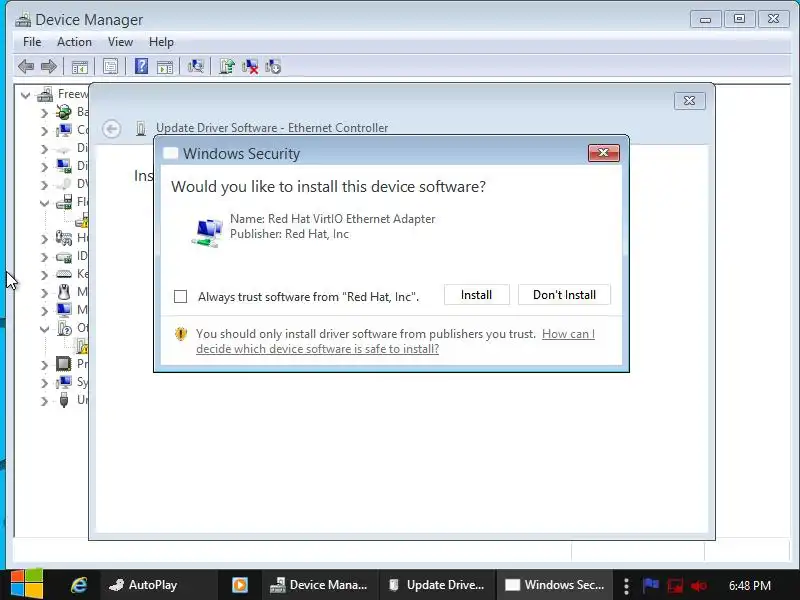This screenshot has height=600, width=800.
Task: Click the Install button
Action: pyautogui.click(x=477, y=295)
